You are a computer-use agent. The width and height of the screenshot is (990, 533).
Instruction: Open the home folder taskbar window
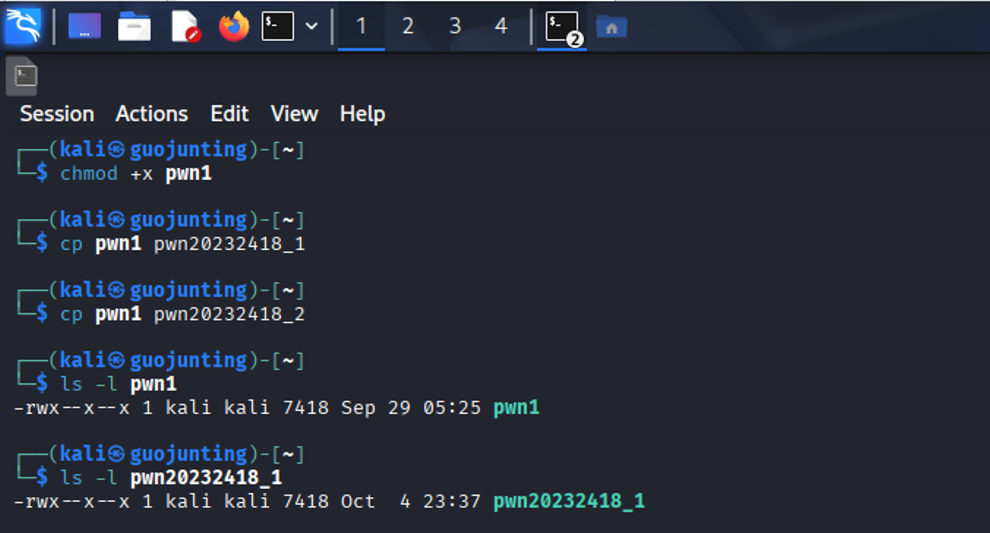(x=611, y=27)
